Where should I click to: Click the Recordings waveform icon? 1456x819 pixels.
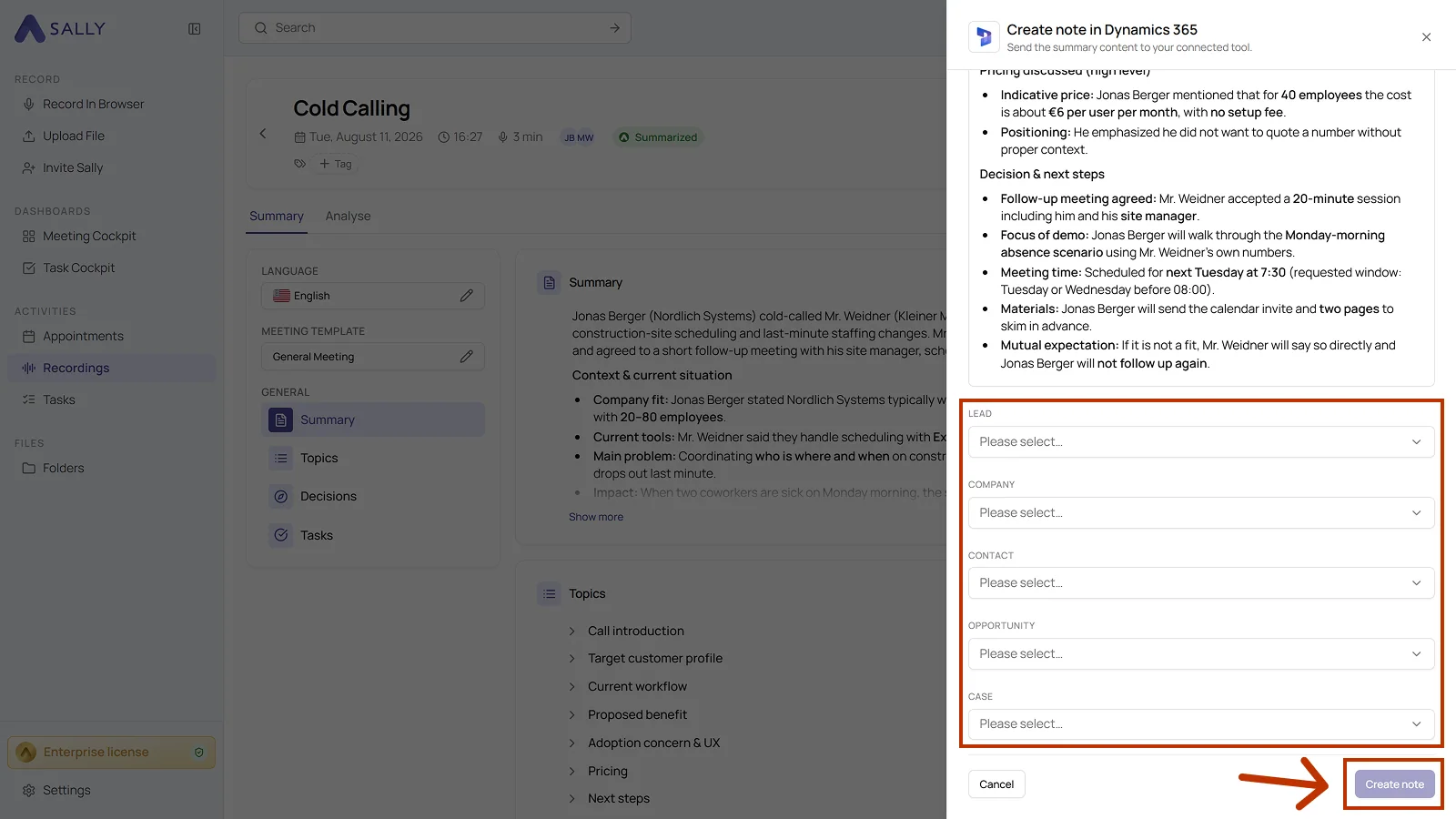point(28,368)
